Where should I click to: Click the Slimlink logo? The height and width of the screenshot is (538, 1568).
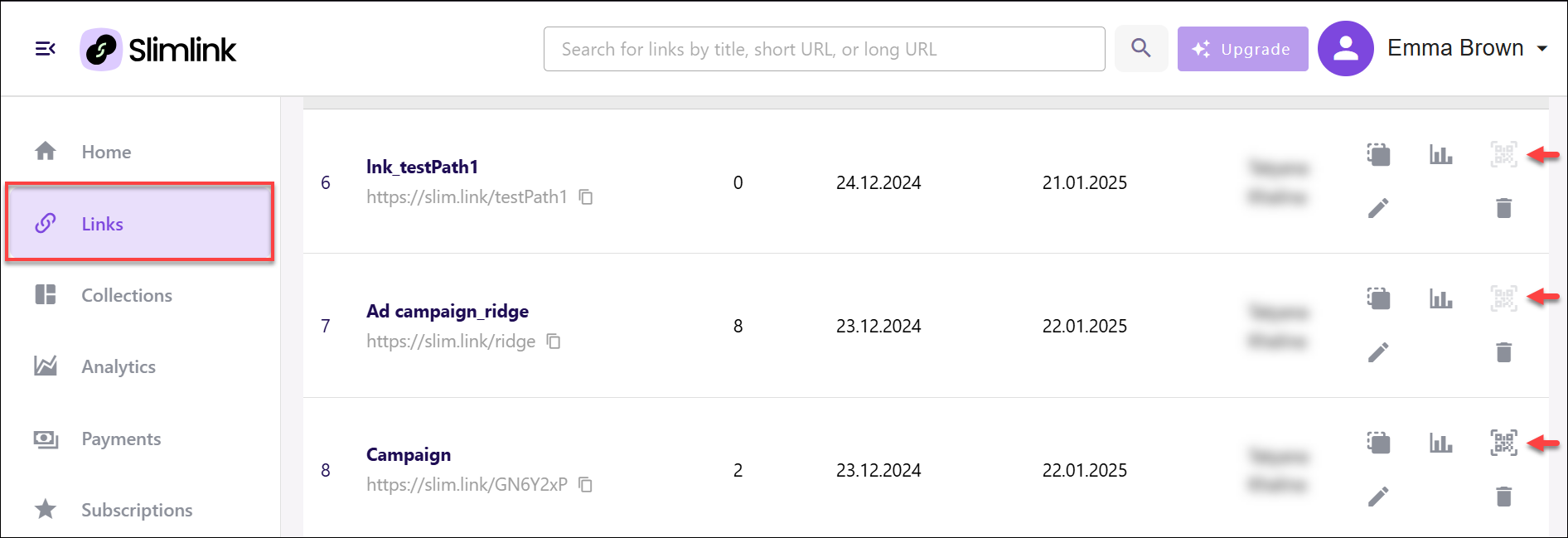[158, 49]
